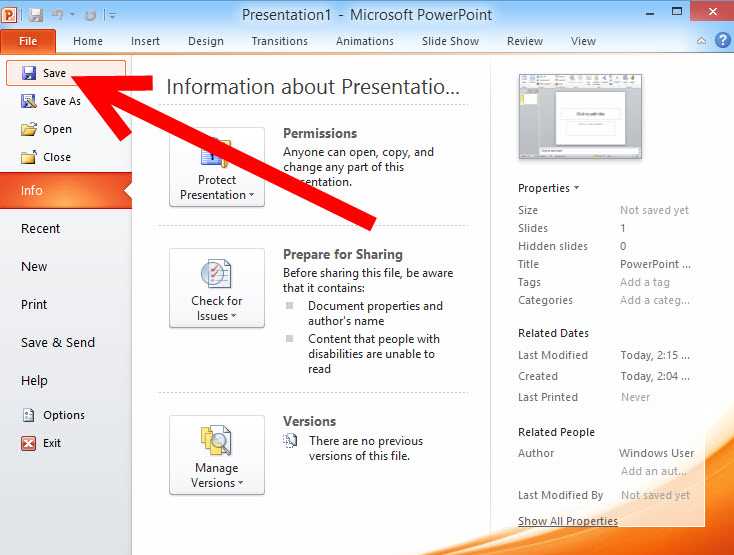Click the Save As icon in backstage menu
The image size is (734, 555).
tap(29, 101)
